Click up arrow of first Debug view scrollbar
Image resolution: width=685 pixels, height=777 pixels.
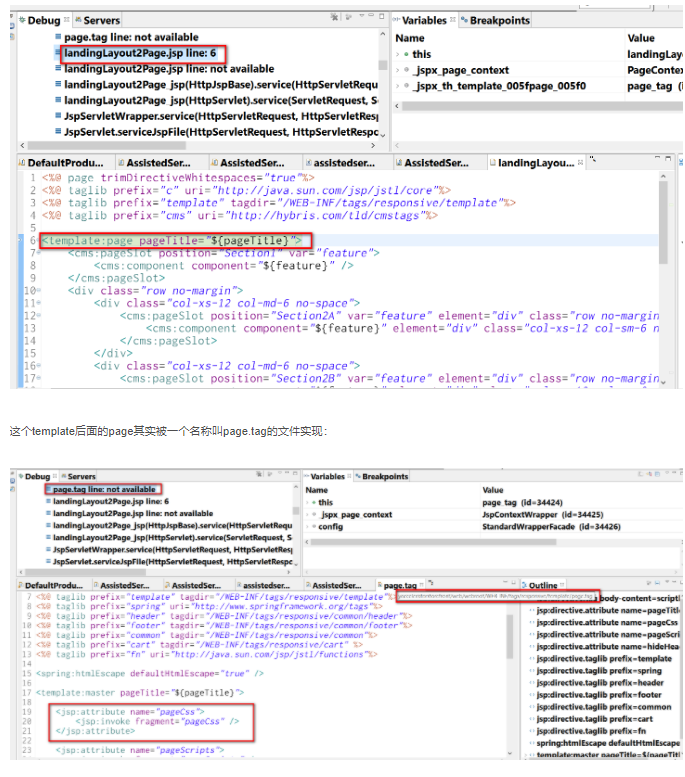(383, 34)
